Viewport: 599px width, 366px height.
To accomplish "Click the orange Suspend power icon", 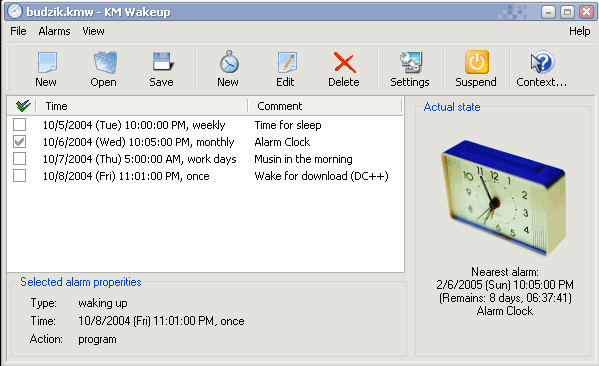I will click(x=476, y=62).
